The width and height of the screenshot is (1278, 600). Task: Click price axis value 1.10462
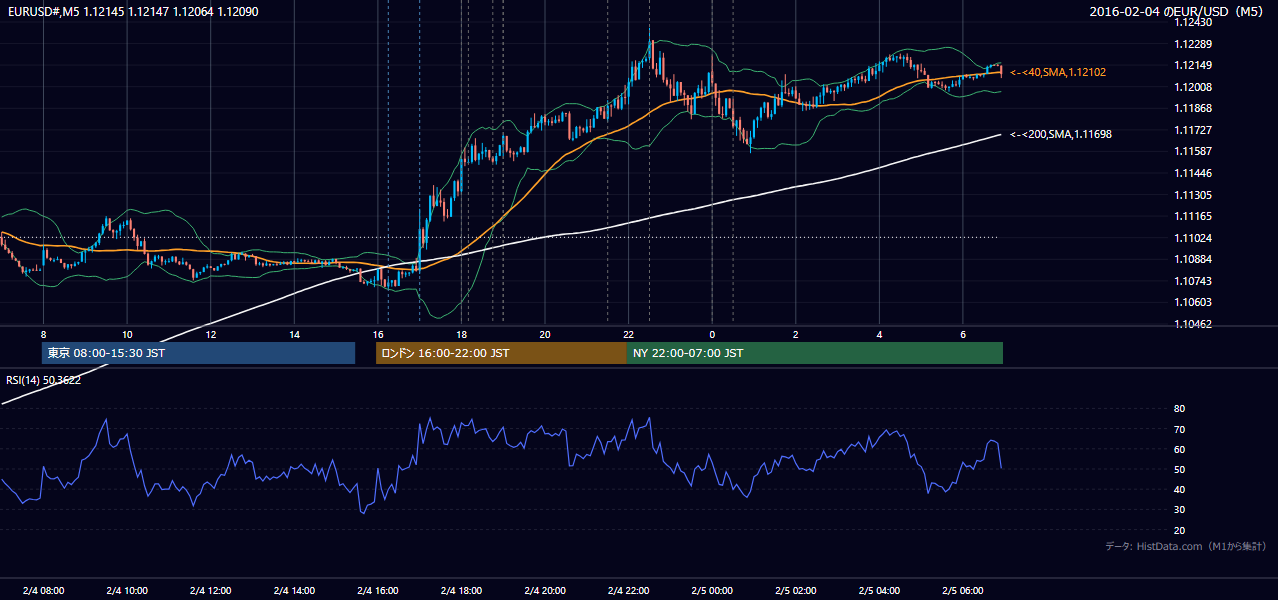[x=1193, y=325]
